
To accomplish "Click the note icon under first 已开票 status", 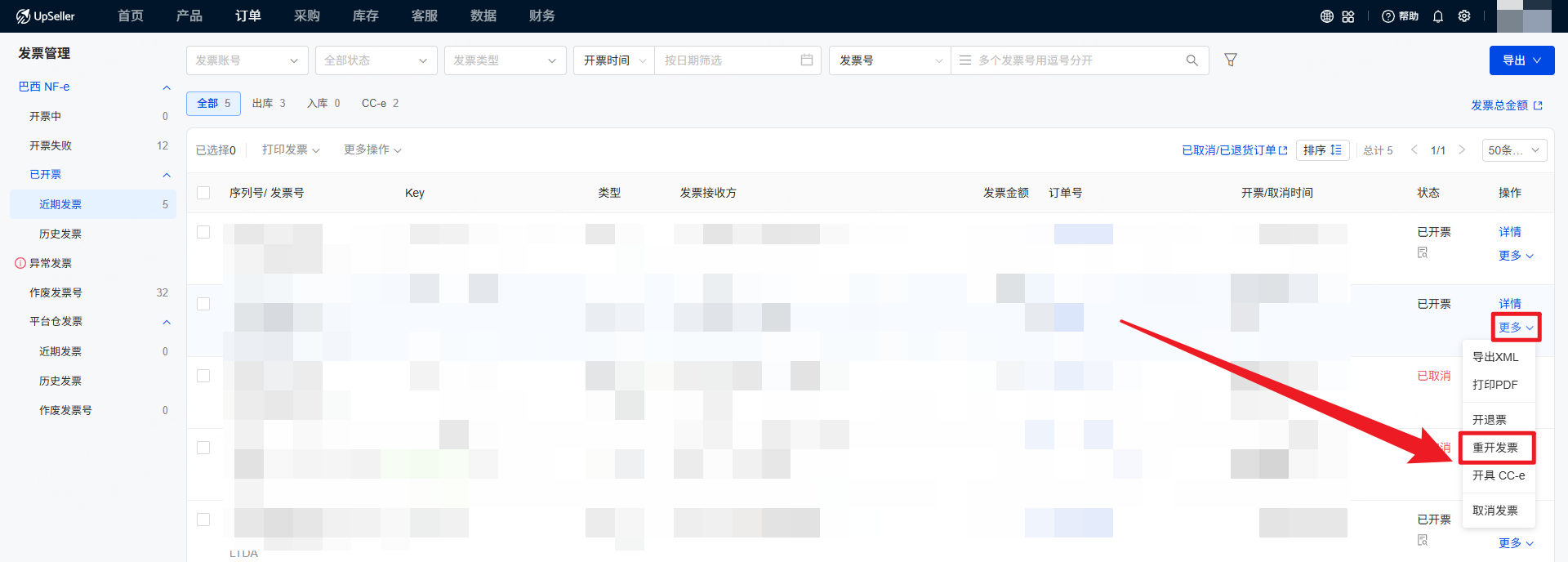I will pos(1422,252).
